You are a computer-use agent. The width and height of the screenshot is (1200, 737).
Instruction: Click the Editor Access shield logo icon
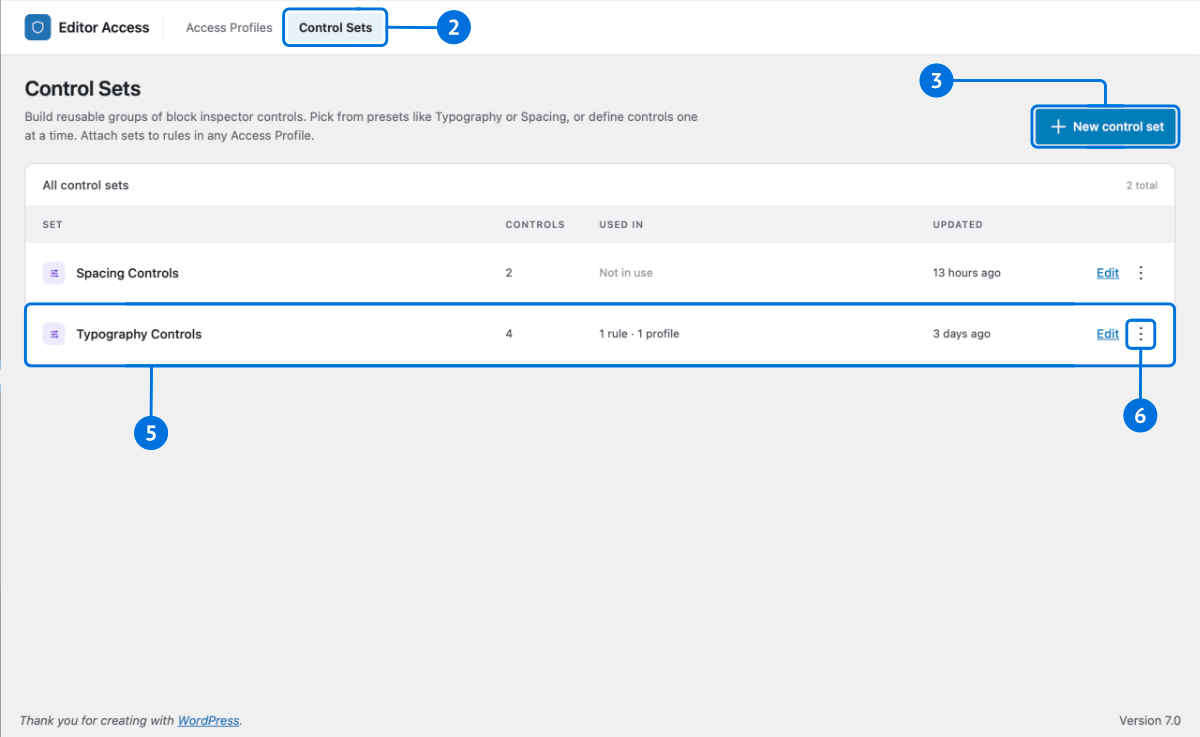pos(38,28)
